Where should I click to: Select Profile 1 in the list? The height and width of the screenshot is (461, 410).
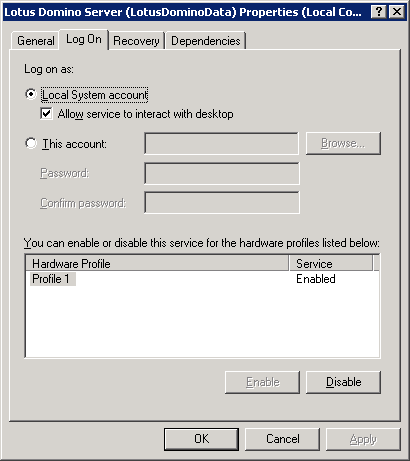pyautogui.click(x=51, y=279)
